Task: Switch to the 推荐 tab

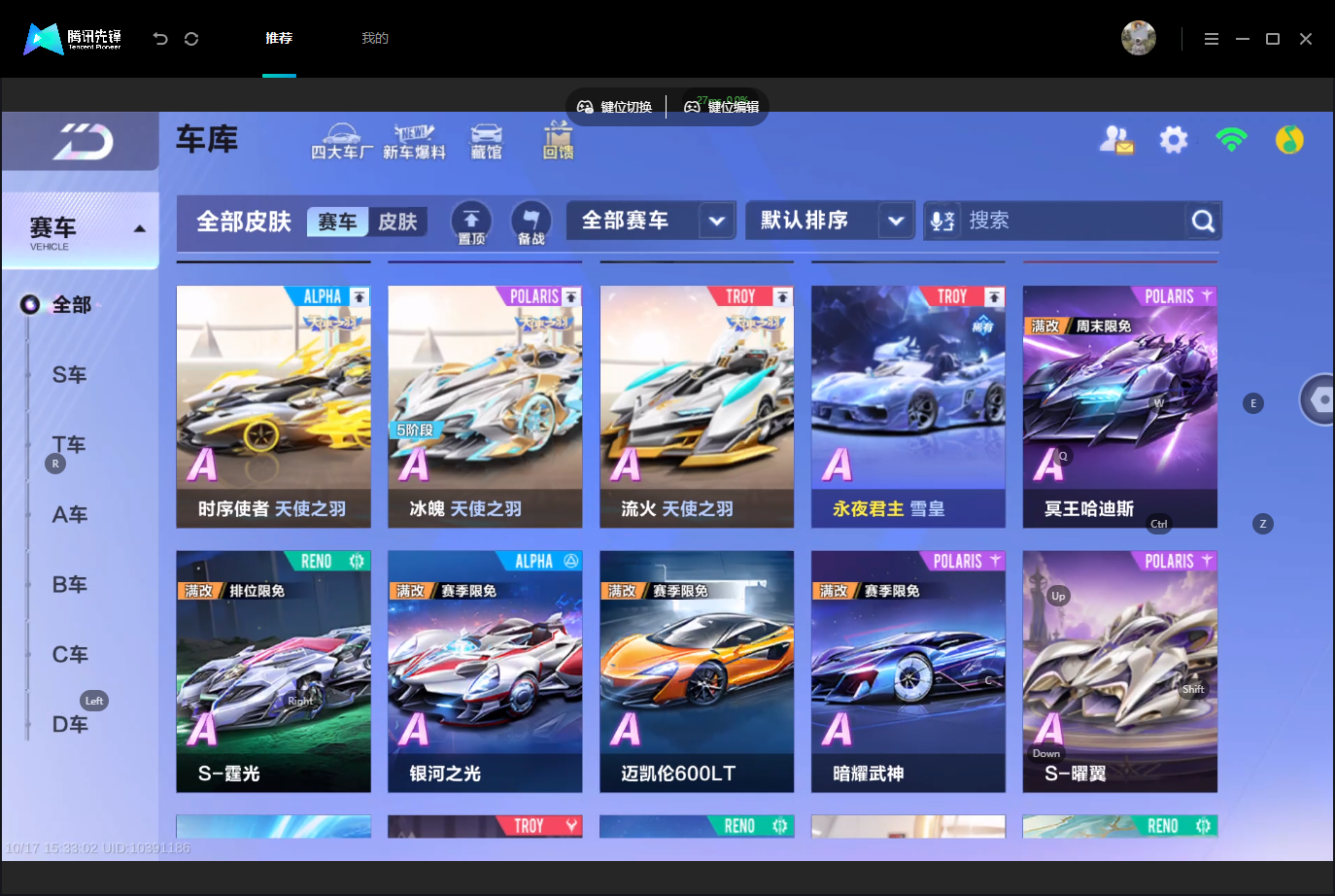Action: (279, 38)
